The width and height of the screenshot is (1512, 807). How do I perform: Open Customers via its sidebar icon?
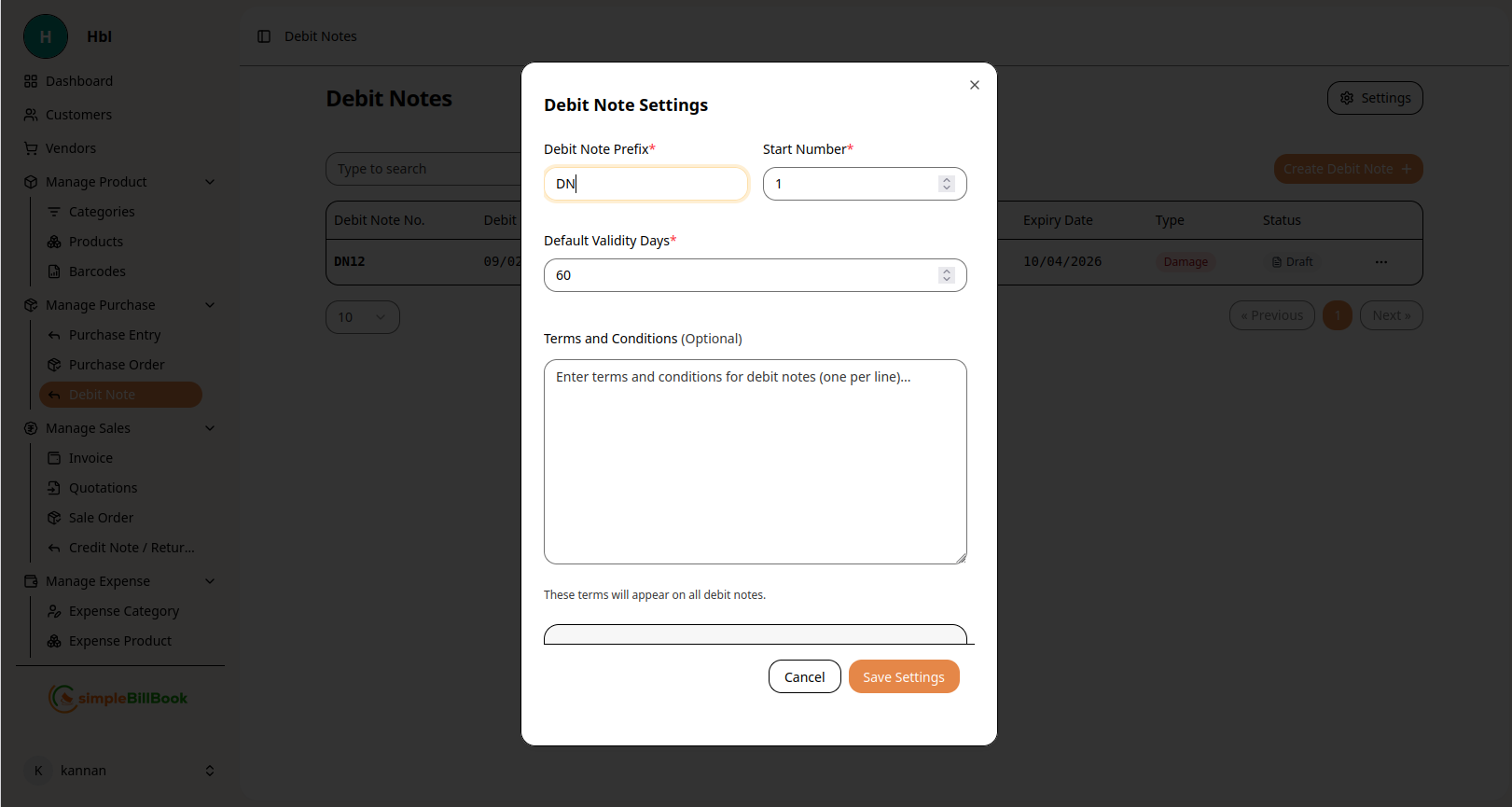click(x=31, y=115)
